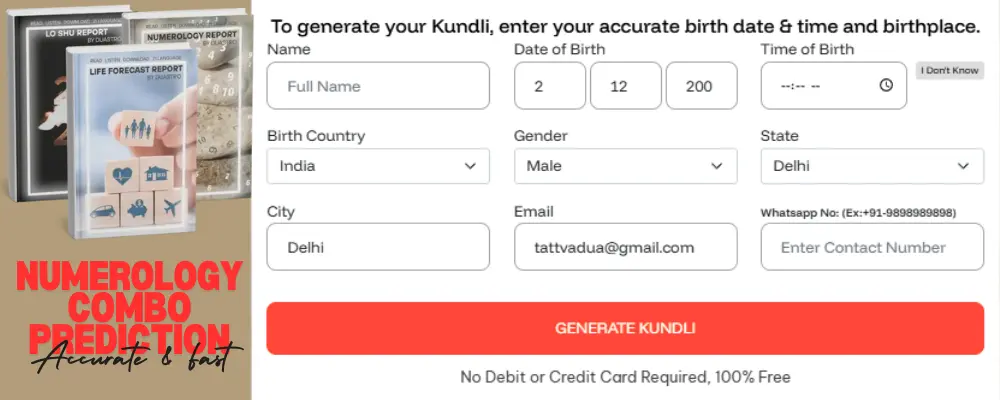The height and width of the screenshot is (400, 1000).
Task: Click the Email field with tattvadua@gmail.com
Action: 625,247
